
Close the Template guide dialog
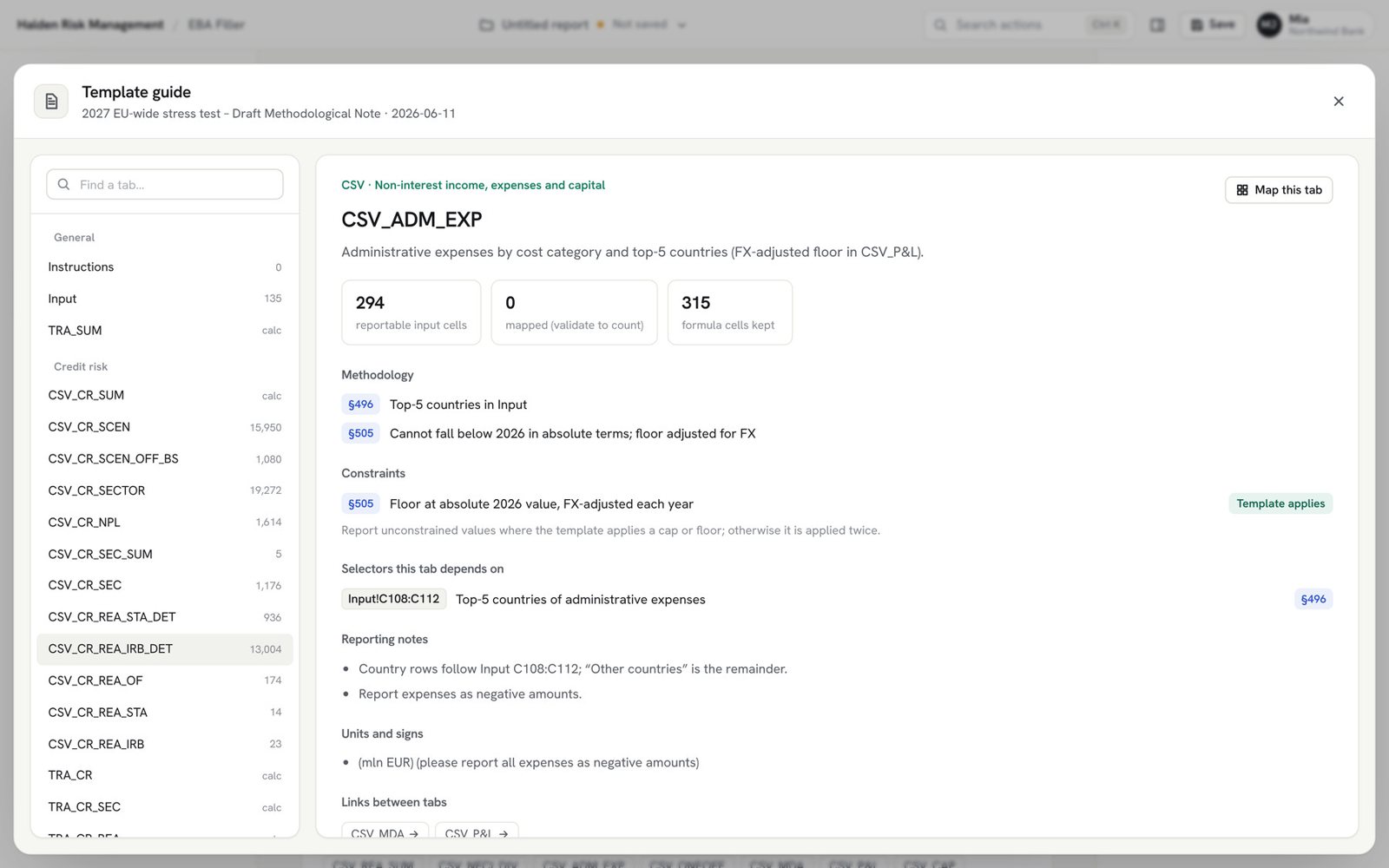(x=1338, y=102)
